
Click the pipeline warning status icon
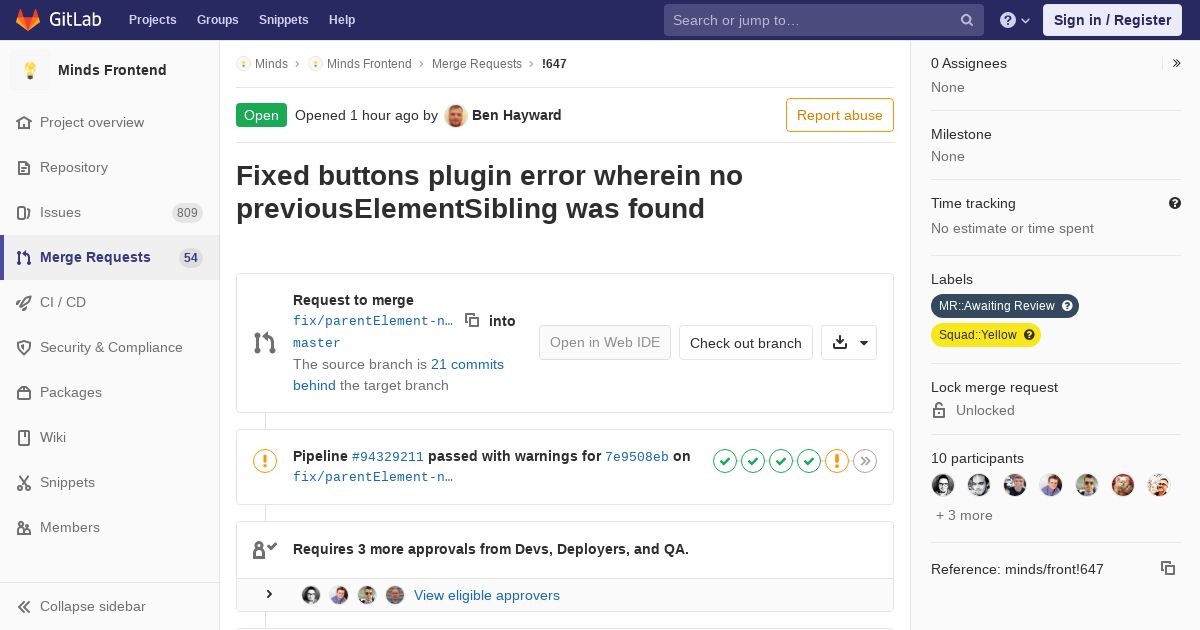click(x=265, y=461)
